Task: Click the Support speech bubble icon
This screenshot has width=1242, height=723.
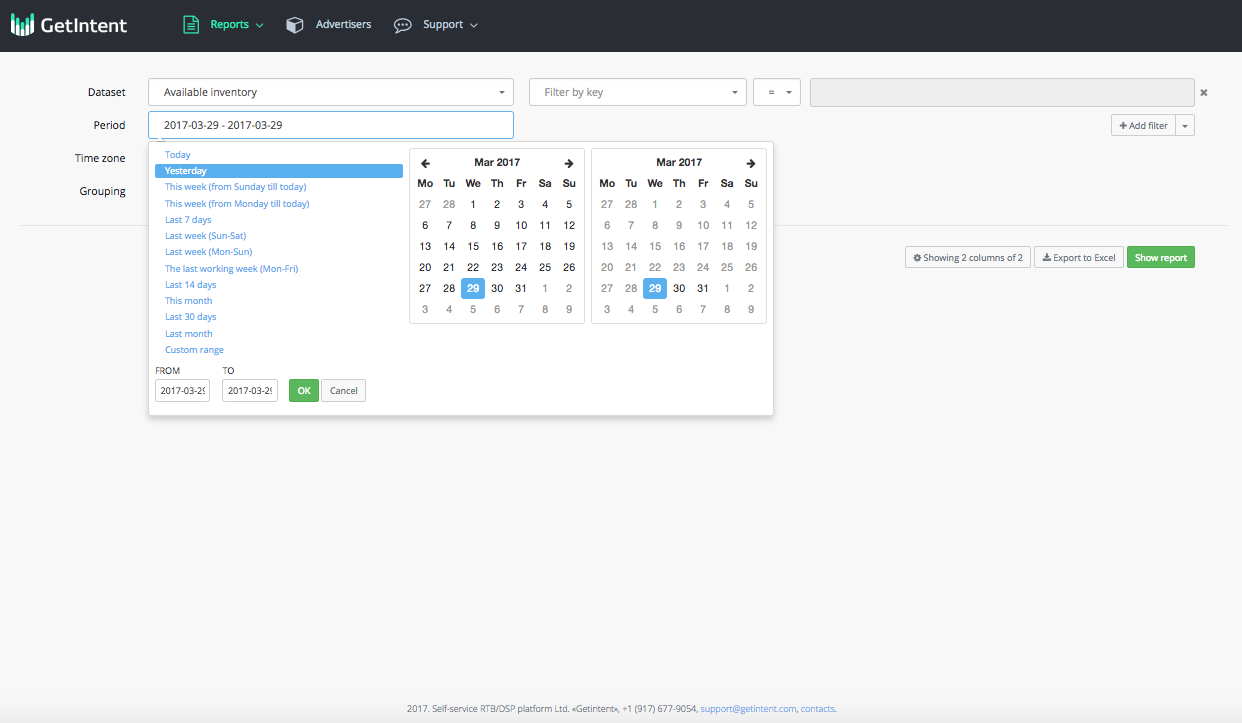Action: (402, 25)
